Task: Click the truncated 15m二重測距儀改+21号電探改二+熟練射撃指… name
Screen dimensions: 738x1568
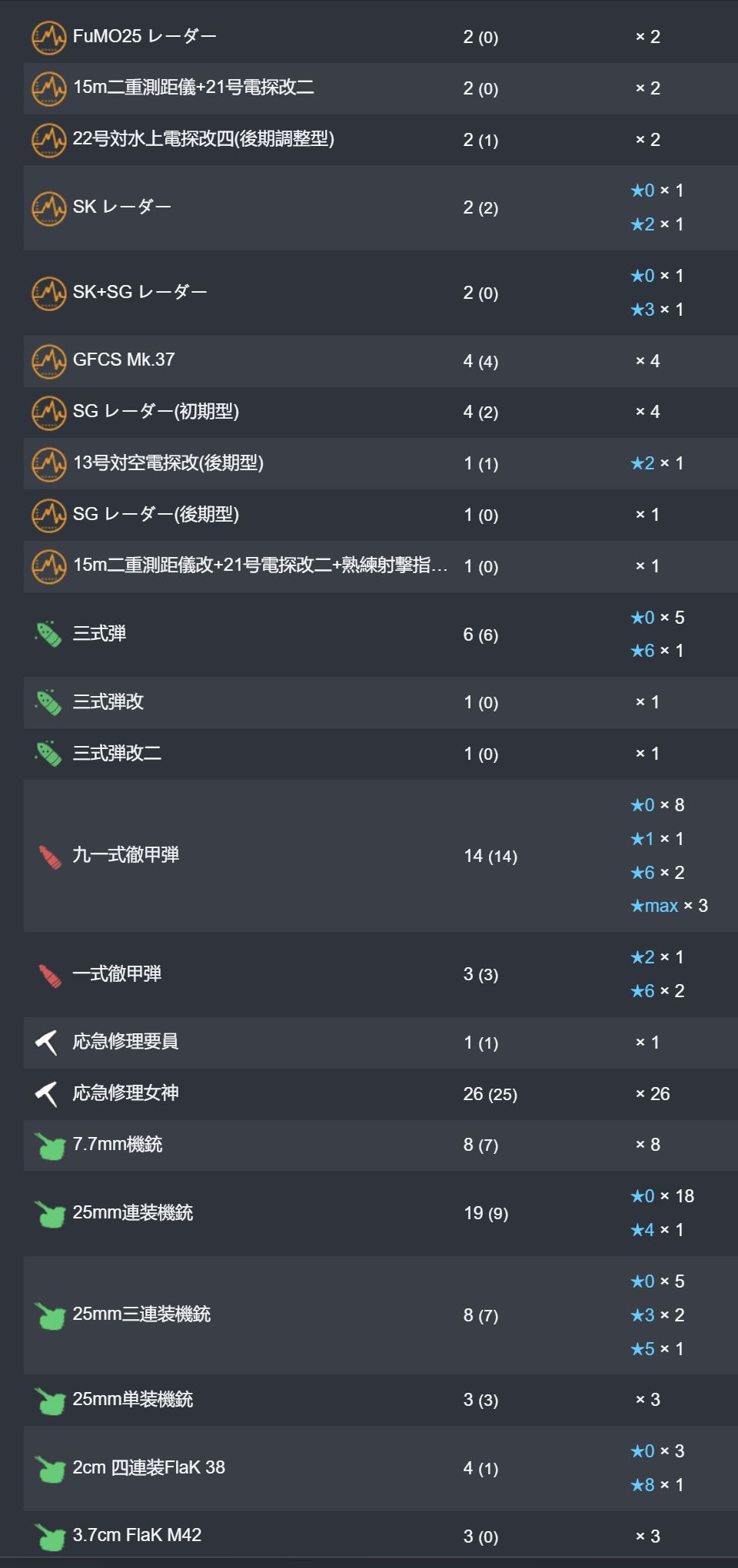Action: (261, 565)
